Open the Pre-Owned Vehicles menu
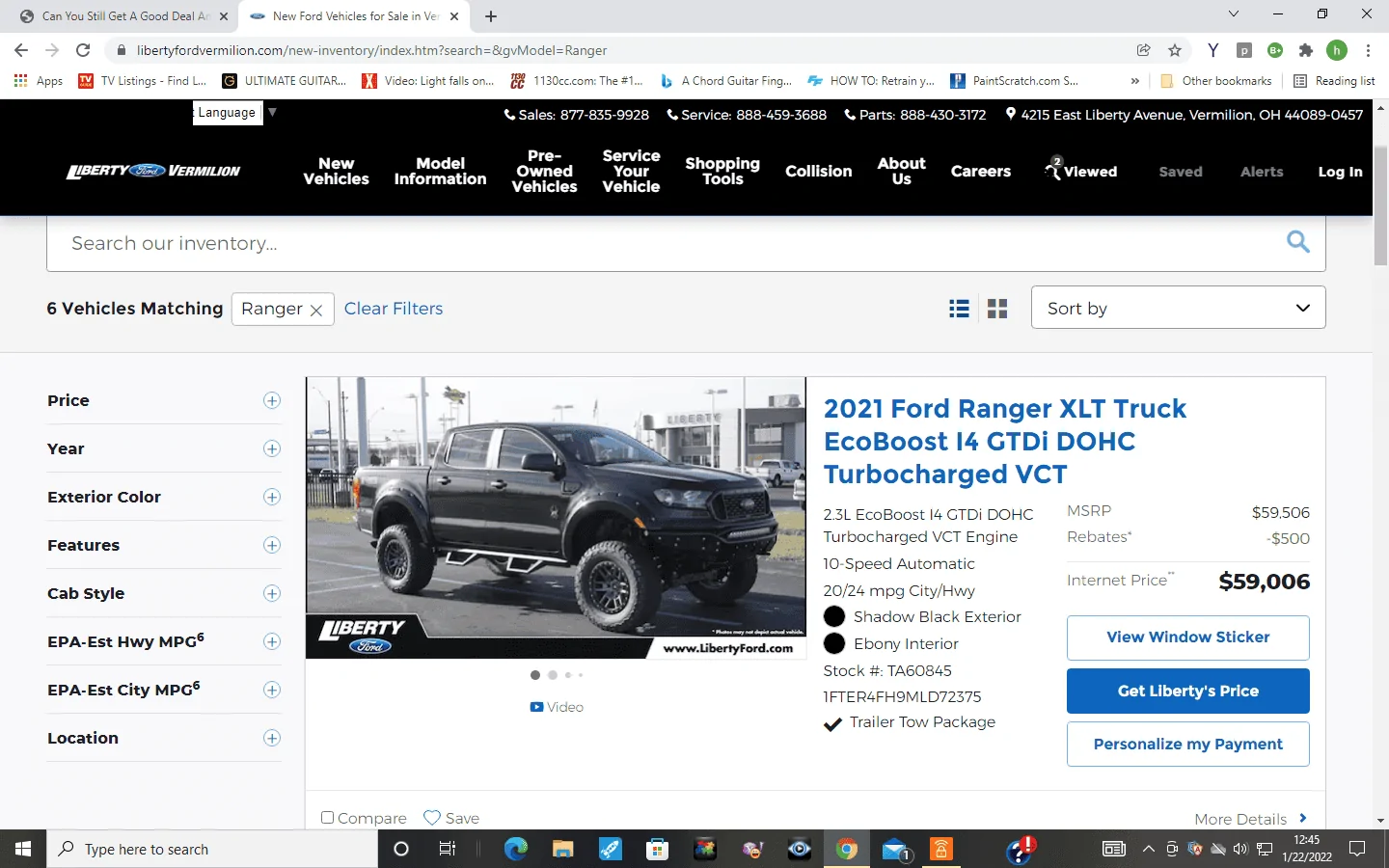 544,171
